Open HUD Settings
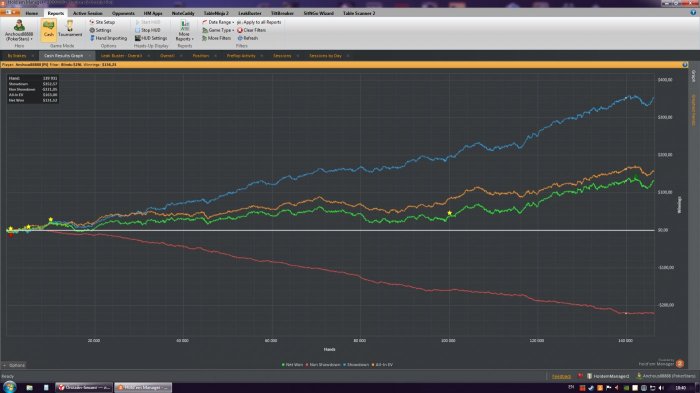 point(151,38)
